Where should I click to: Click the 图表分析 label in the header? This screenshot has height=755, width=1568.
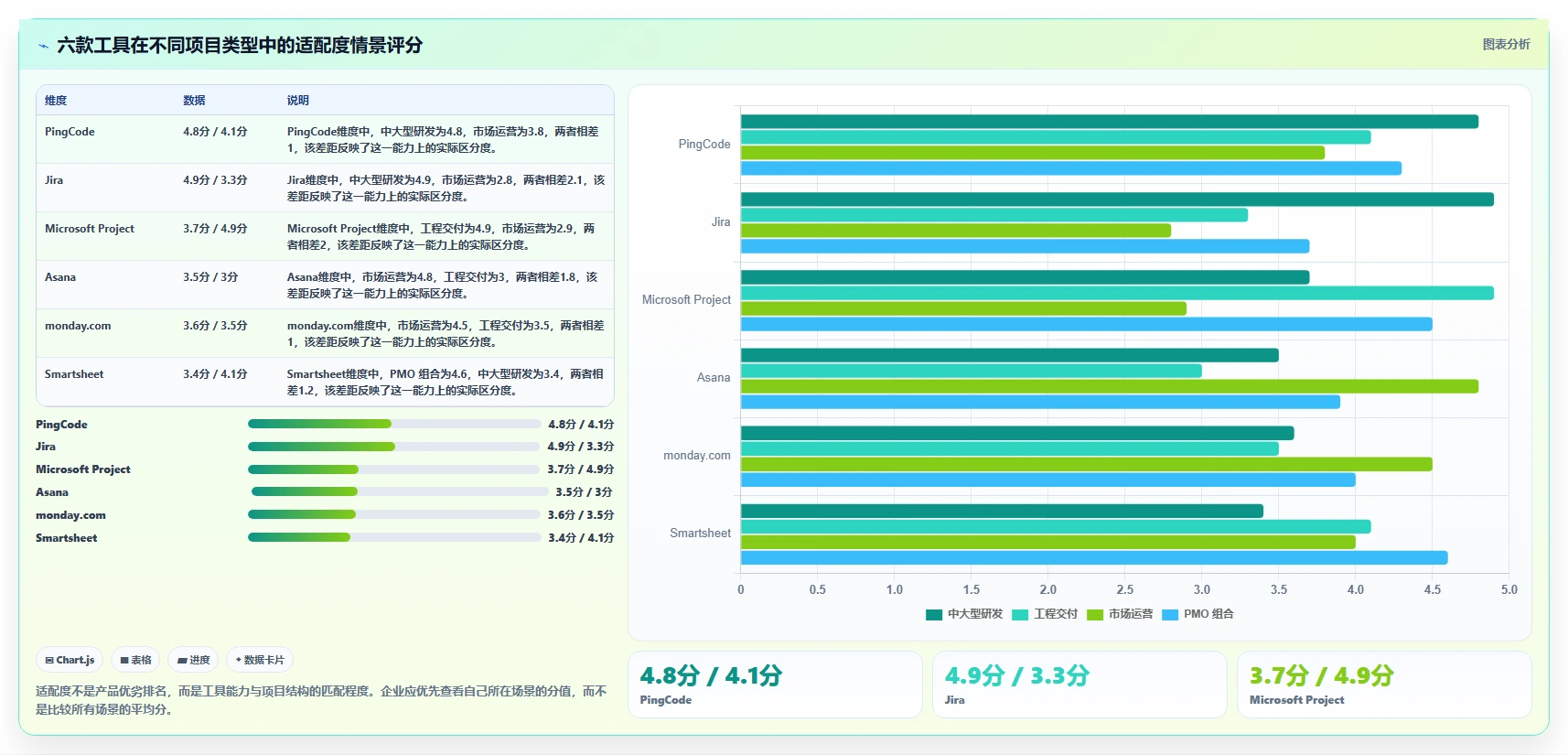pos(1506,44)
